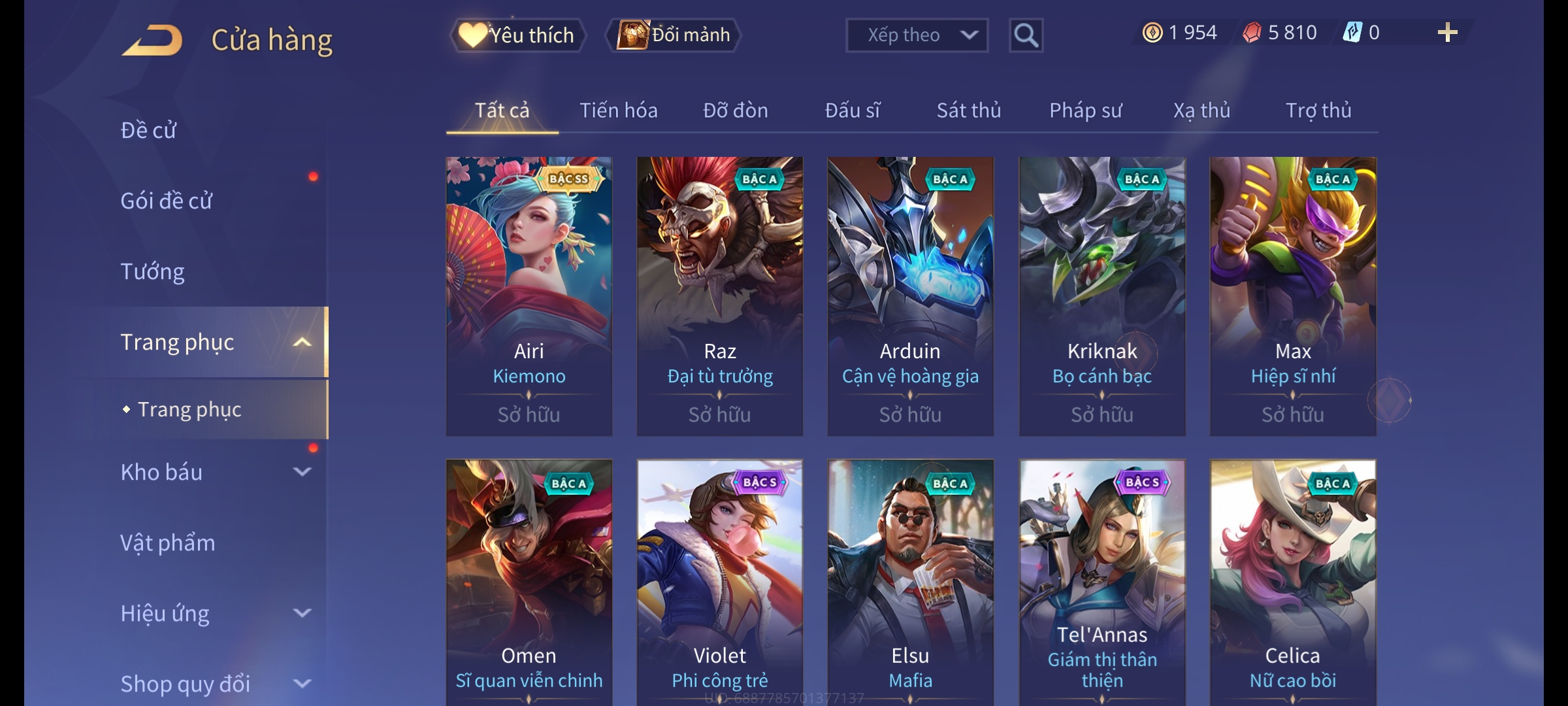Expand the Hiệu ứng sidebar section
The width and height of the screenshot is (1568, 706).
[x=302, y=613]
